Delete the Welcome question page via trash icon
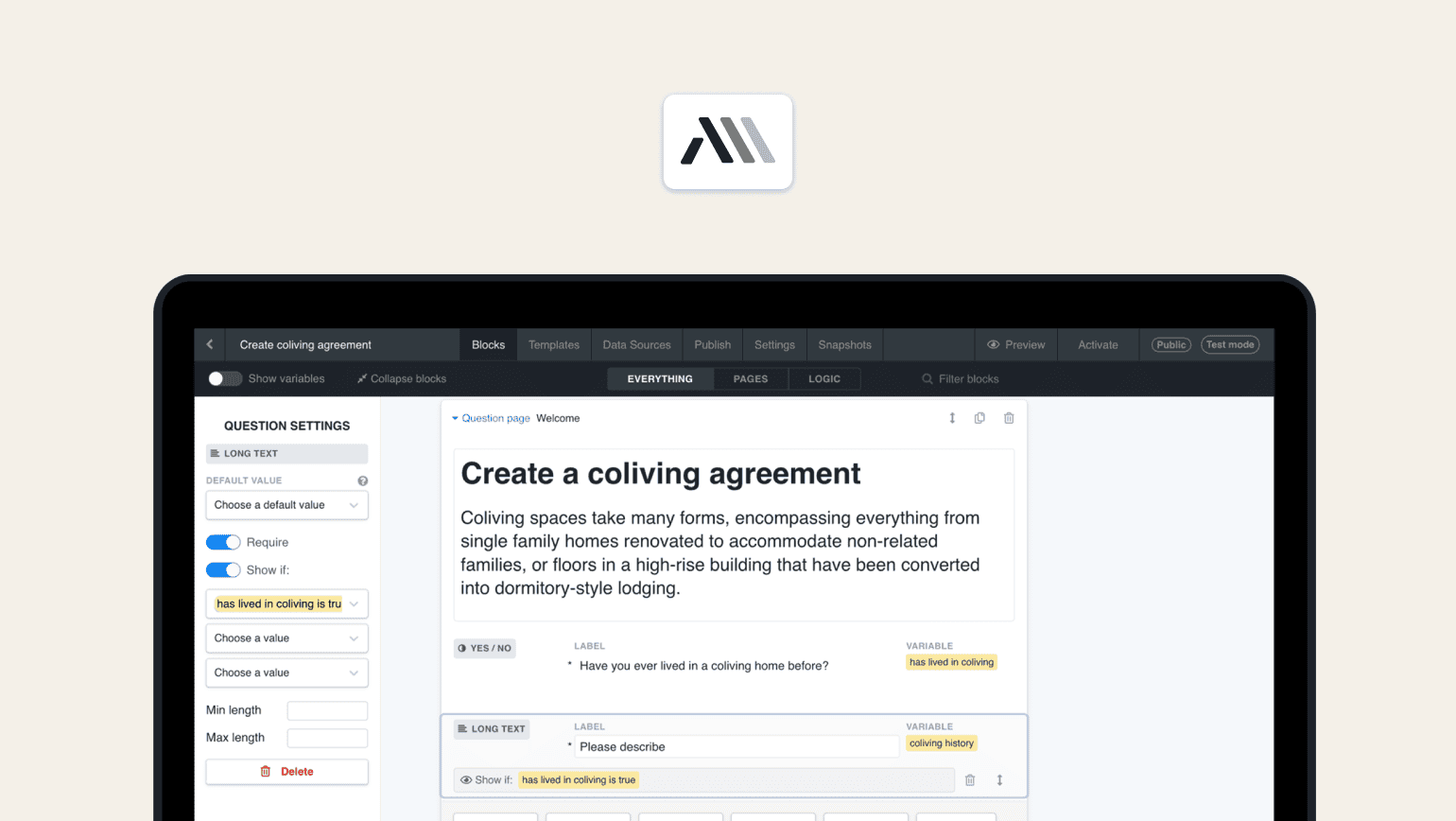The width and height of the screenshot is (1456, 821). pos(1009,418)
